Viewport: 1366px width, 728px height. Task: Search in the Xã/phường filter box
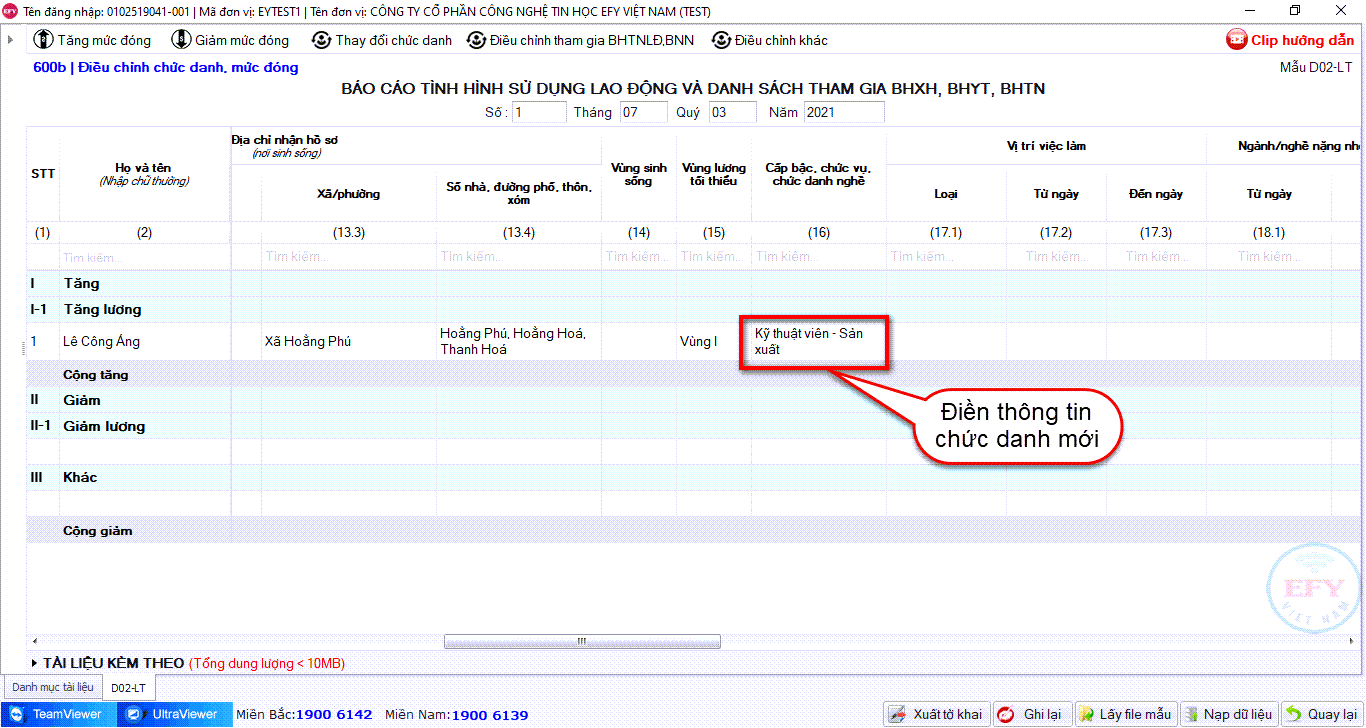(x=348, y=257)
